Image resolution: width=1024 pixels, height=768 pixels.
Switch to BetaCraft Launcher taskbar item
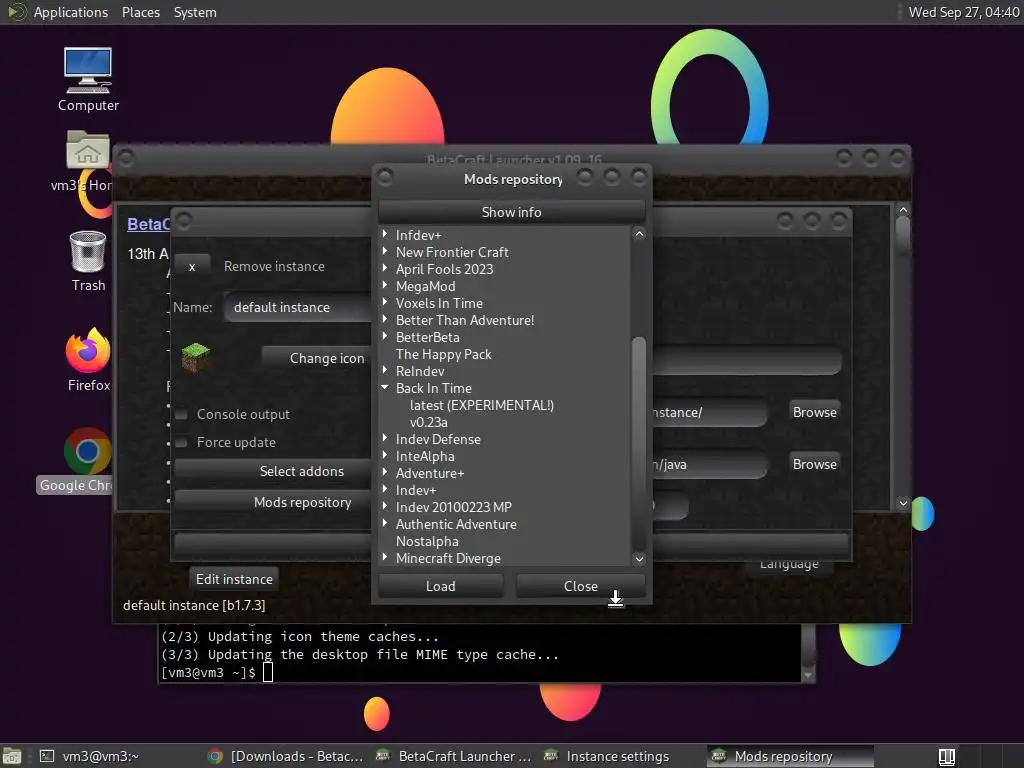pos(455,756)
